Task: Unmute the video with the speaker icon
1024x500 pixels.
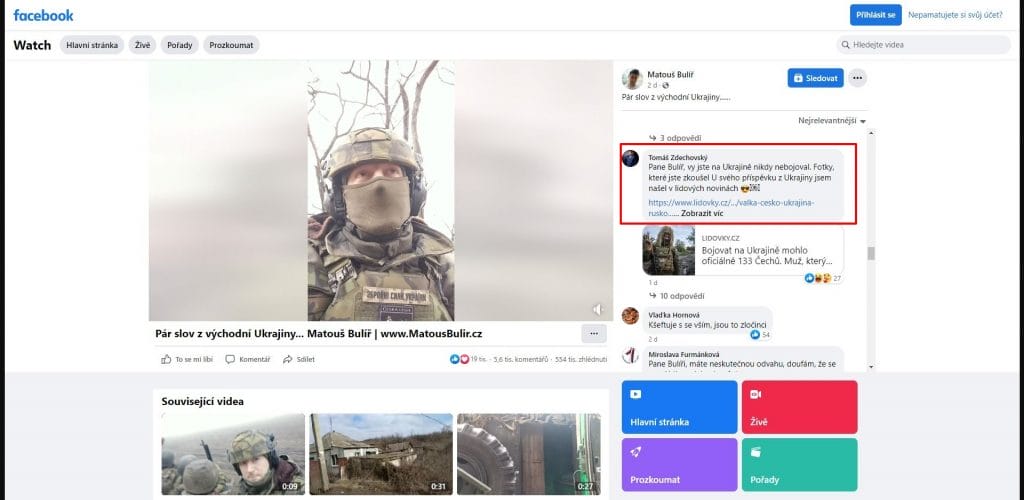Action: 597,309
